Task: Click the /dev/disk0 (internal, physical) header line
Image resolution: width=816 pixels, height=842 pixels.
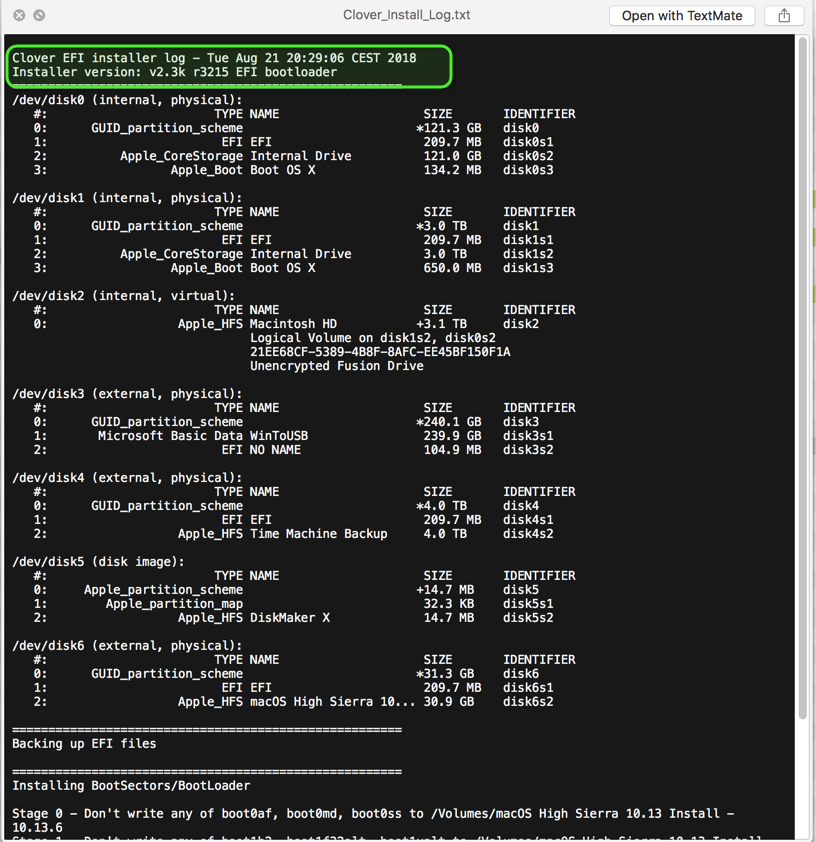Action: tap(127, 100)
